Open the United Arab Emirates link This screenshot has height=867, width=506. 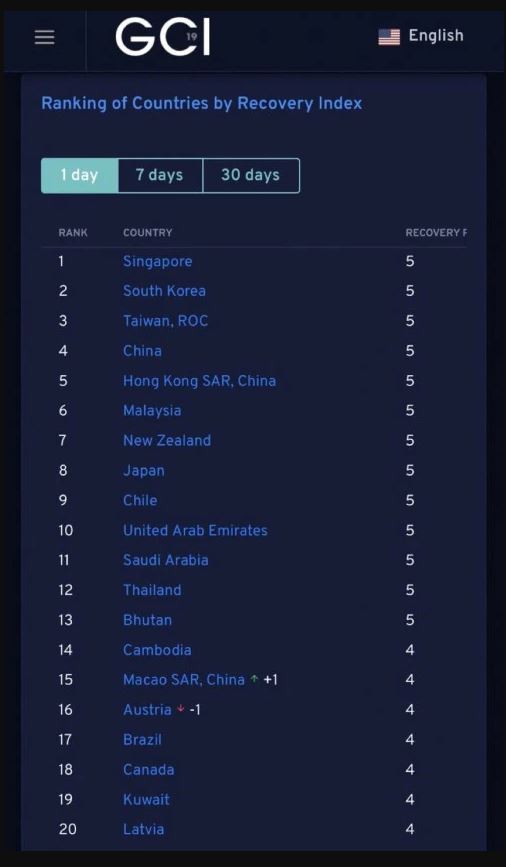[195, 530]
